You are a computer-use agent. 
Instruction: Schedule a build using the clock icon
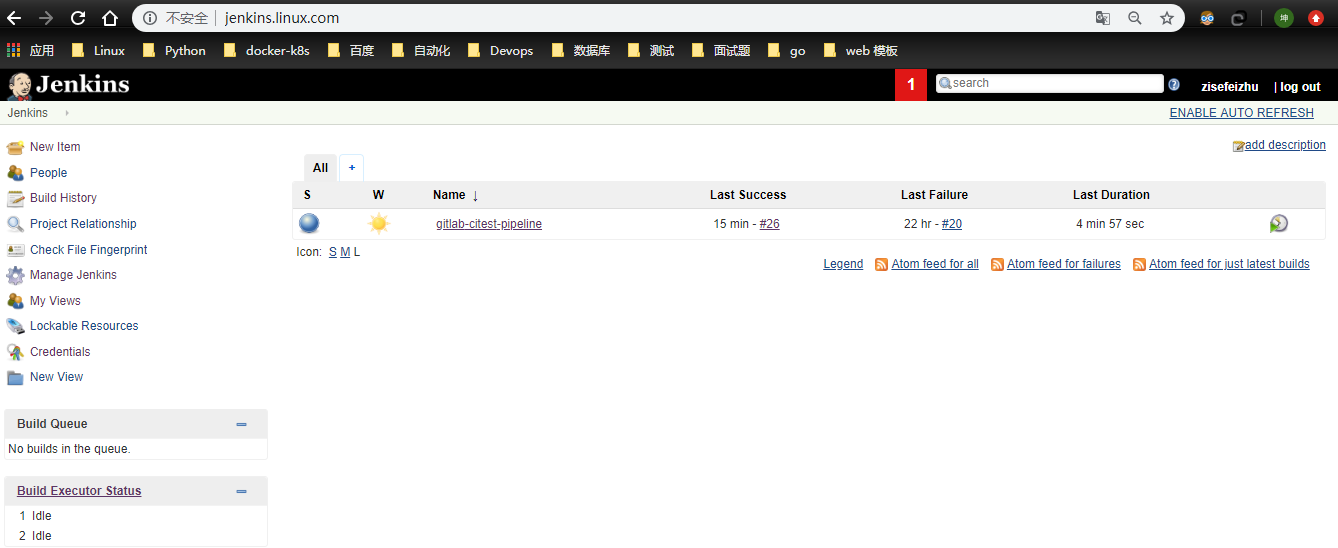[1278, 223]
